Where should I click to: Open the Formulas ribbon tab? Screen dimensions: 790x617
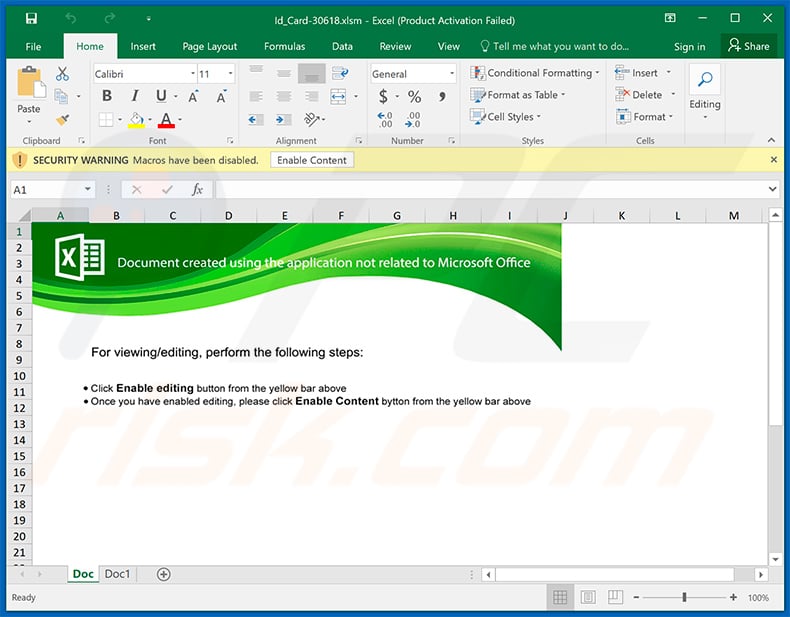284,46
